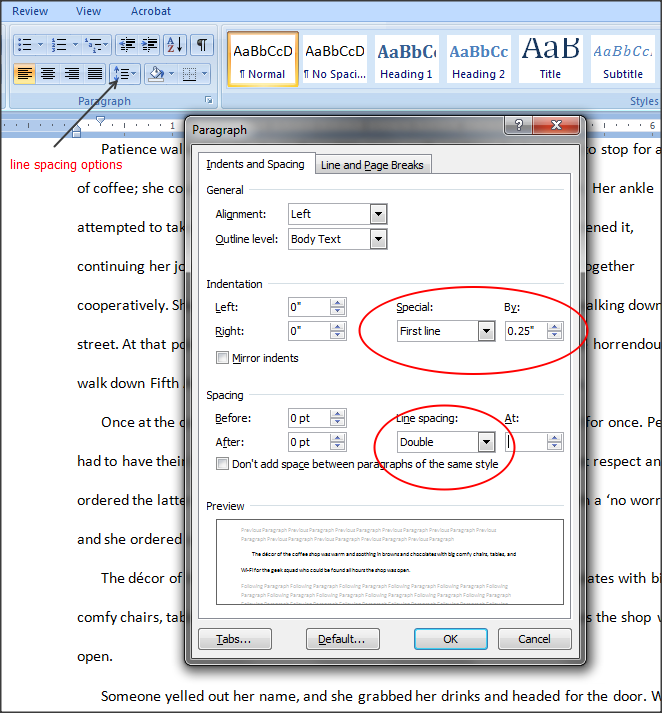
Task: Click the Spacing At input field
Action: (524, 442)
